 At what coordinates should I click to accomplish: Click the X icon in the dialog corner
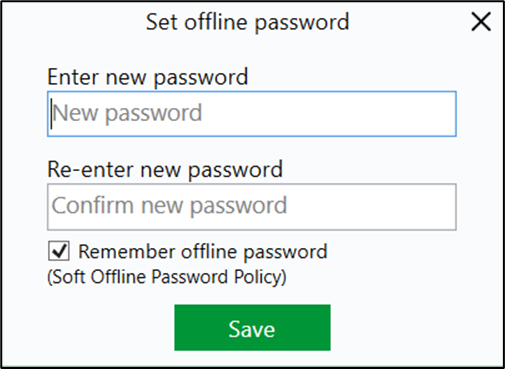[x=481, y=22]
